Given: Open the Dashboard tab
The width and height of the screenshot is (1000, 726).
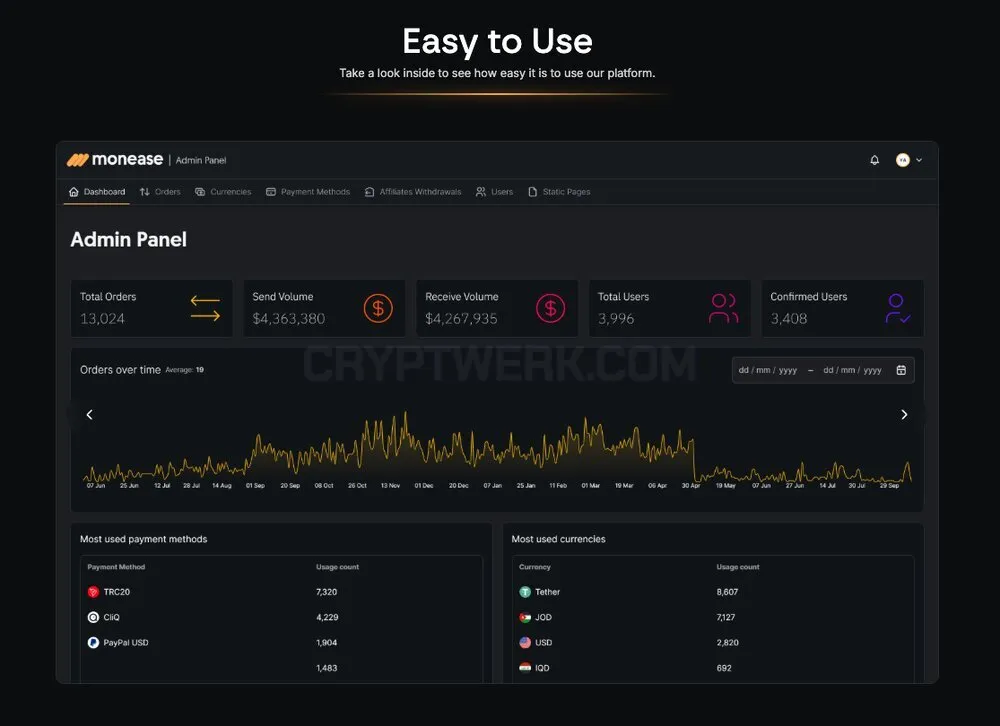Looking at the screenshot, I should coord(97,191).
